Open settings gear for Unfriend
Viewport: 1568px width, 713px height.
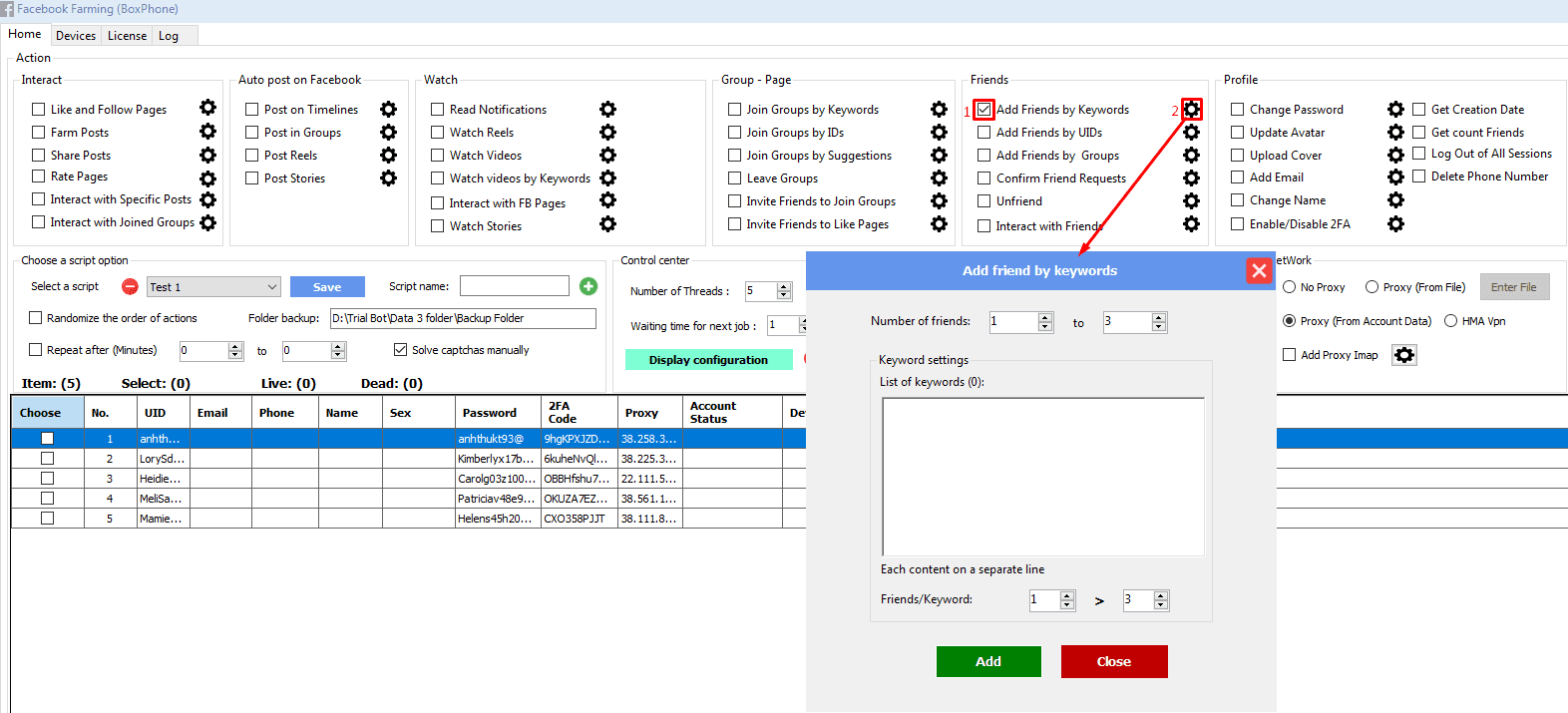click(x=1191, y=200)
